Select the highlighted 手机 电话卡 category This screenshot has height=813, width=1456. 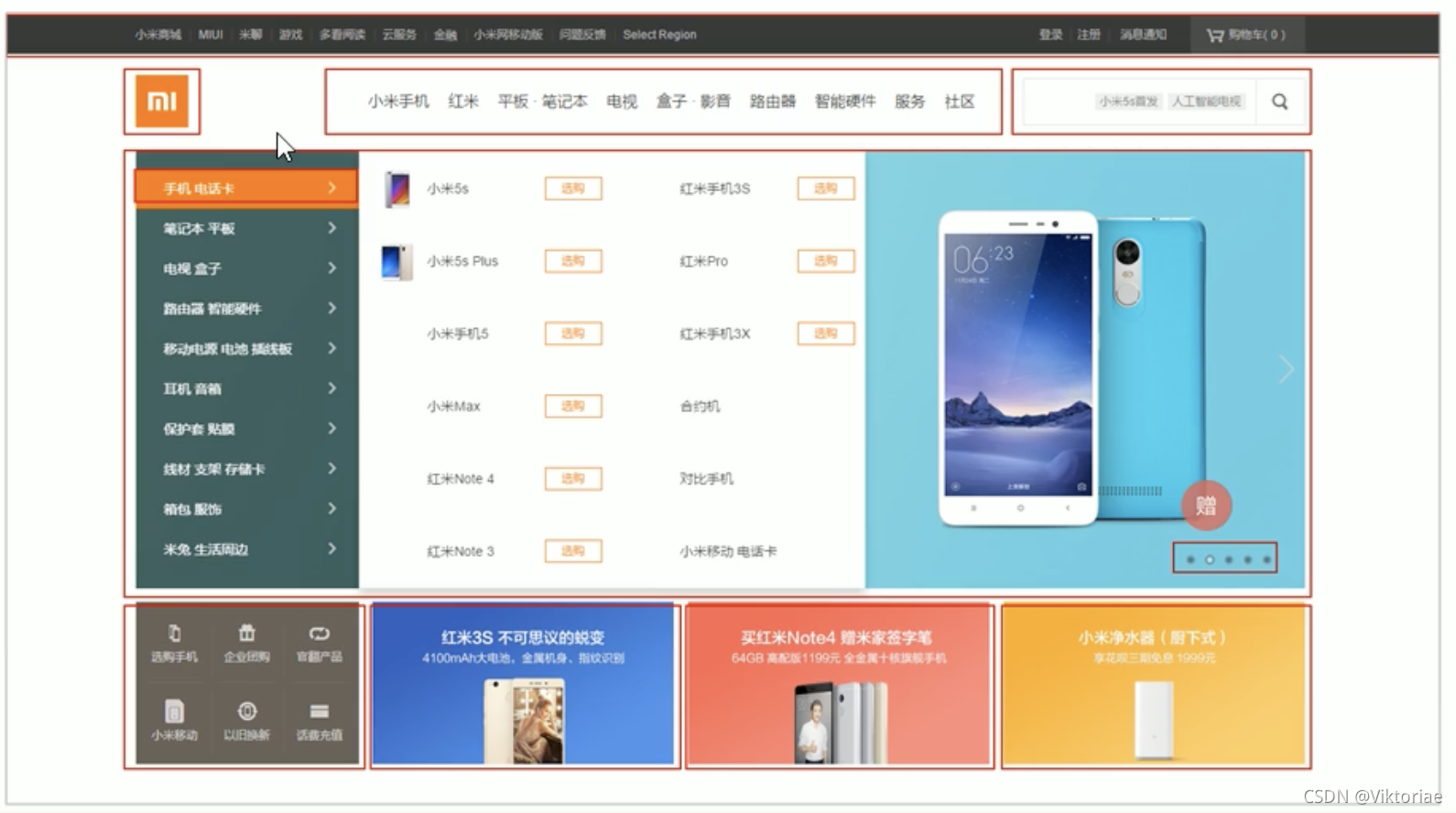click(x=246, y=188)
